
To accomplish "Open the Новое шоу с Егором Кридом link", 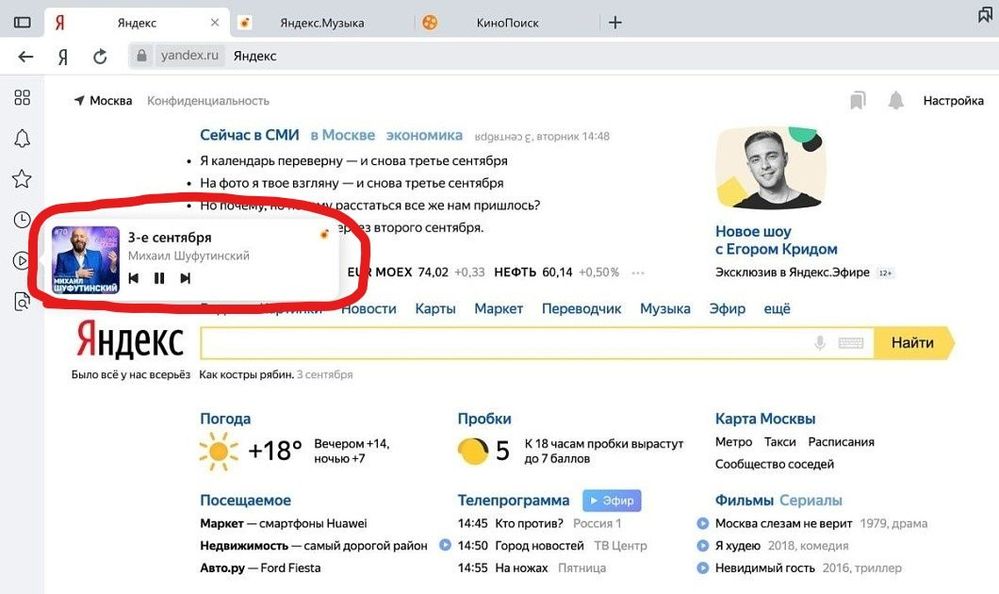I will tap(776, 240).
